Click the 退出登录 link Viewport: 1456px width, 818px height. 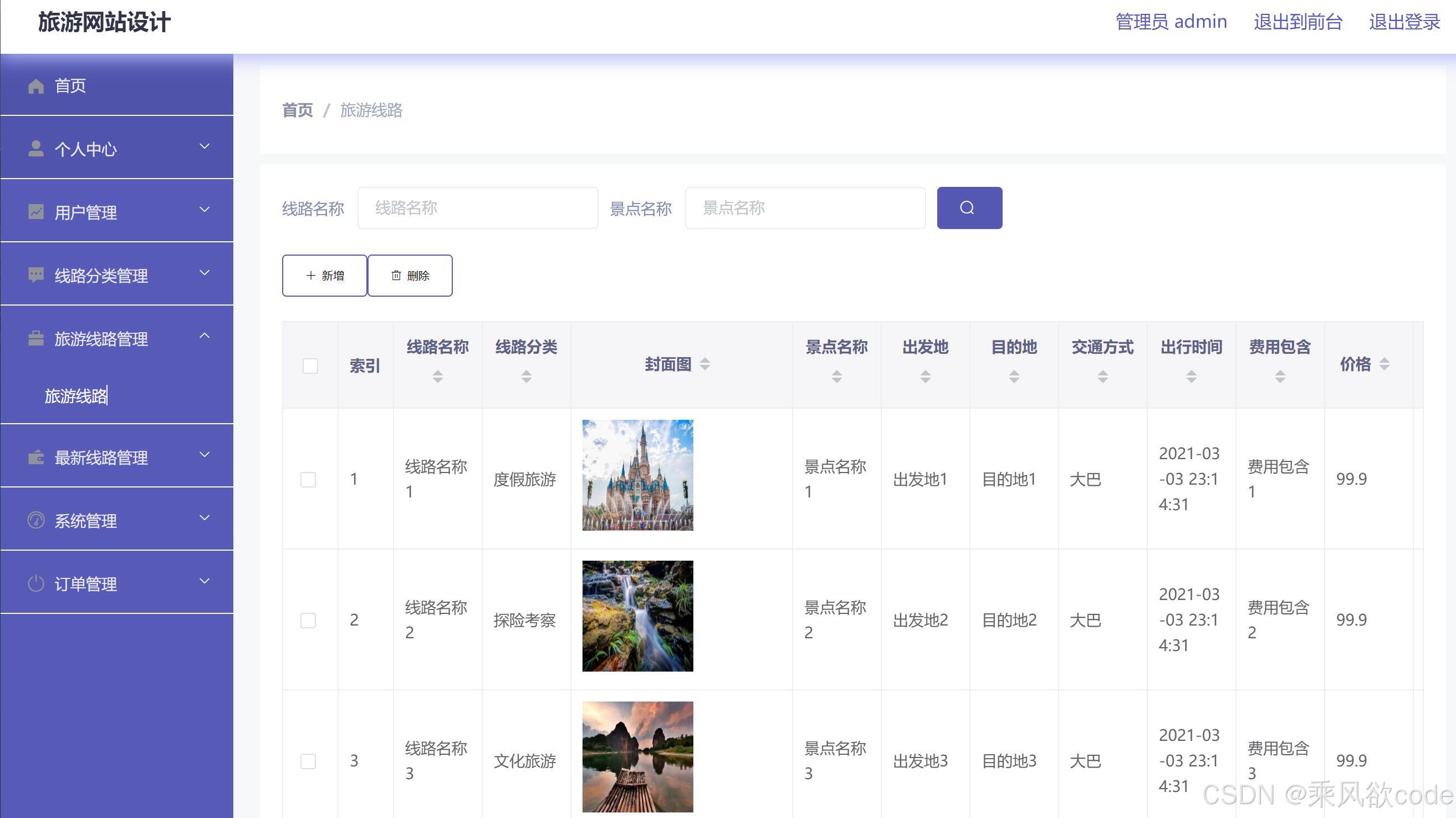pos(1404,22)
